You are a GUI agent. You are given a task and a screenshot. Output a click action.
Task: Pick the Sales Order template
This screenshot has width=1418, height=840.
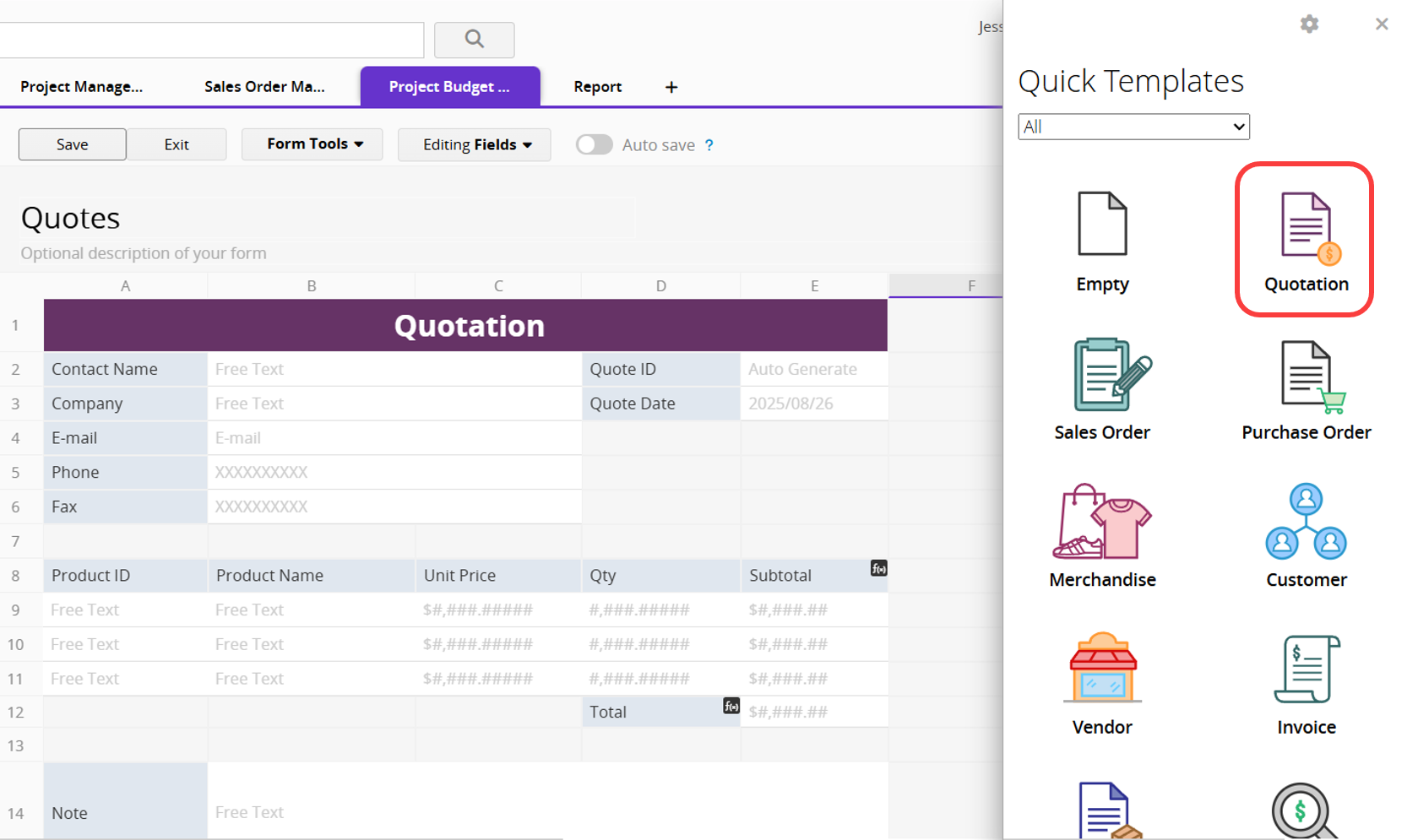(1101, 377)
